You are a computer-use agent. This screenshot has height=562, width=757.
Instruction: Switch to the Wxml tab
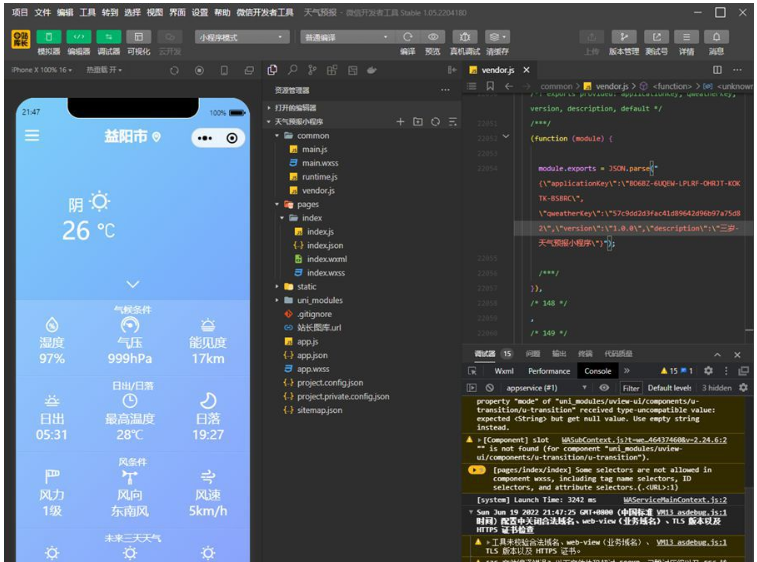coord(504,371)
